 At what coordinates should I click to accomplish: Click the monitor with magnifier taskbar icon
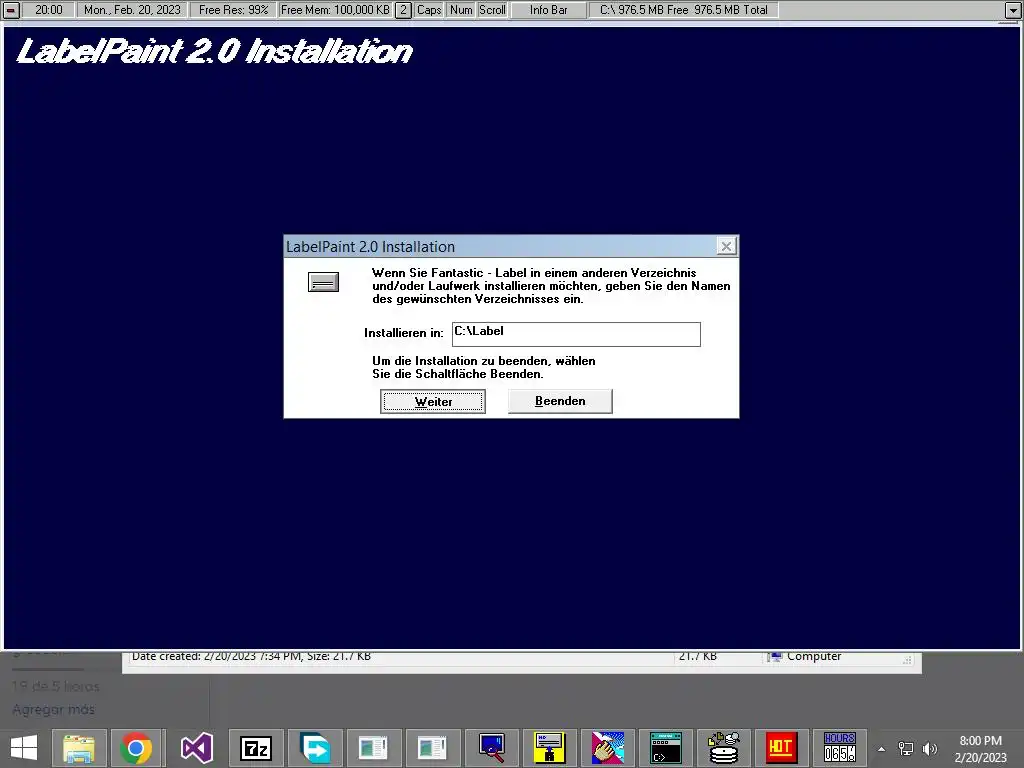click(491, 748)
